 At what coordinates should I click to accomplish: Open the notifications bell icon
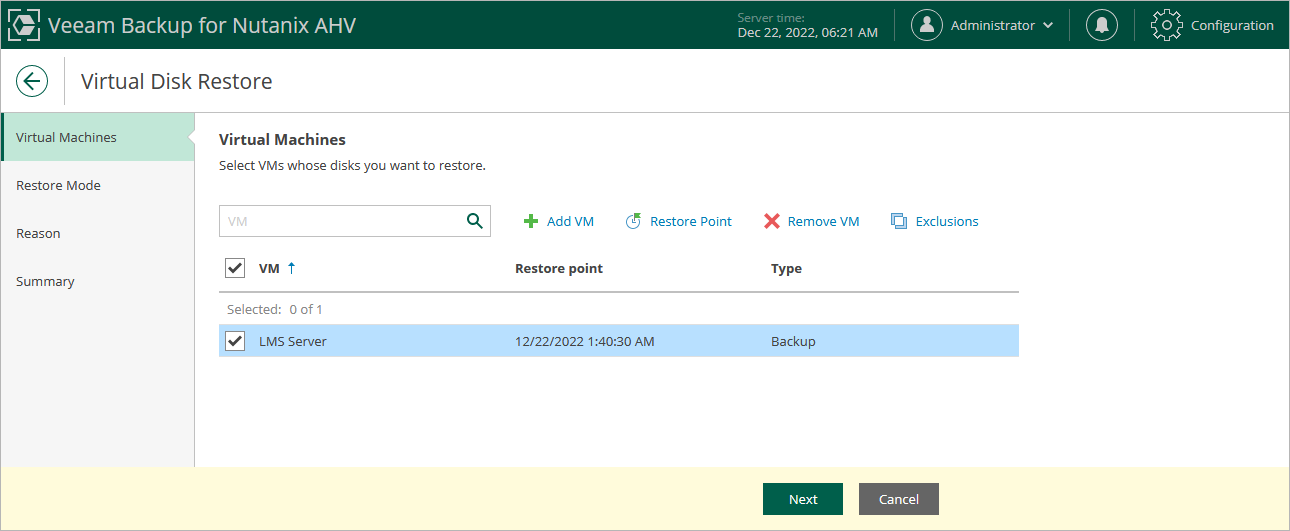tap(1102, 25)
